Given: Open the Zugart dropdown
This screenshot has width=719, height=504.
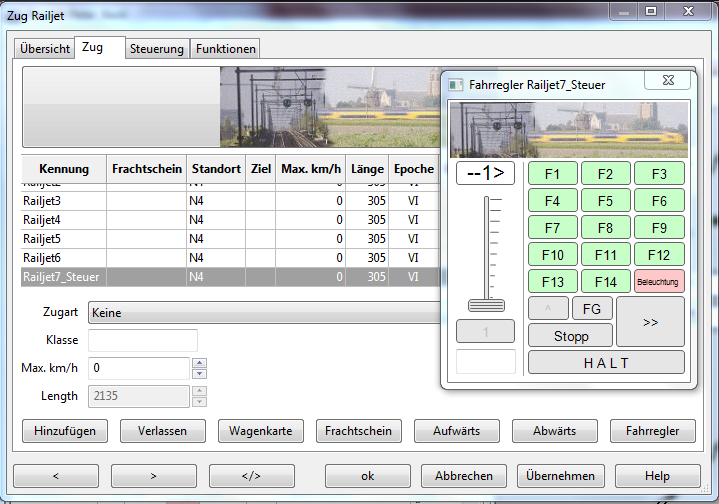Looking at the screenshot, I should (265, 313).
